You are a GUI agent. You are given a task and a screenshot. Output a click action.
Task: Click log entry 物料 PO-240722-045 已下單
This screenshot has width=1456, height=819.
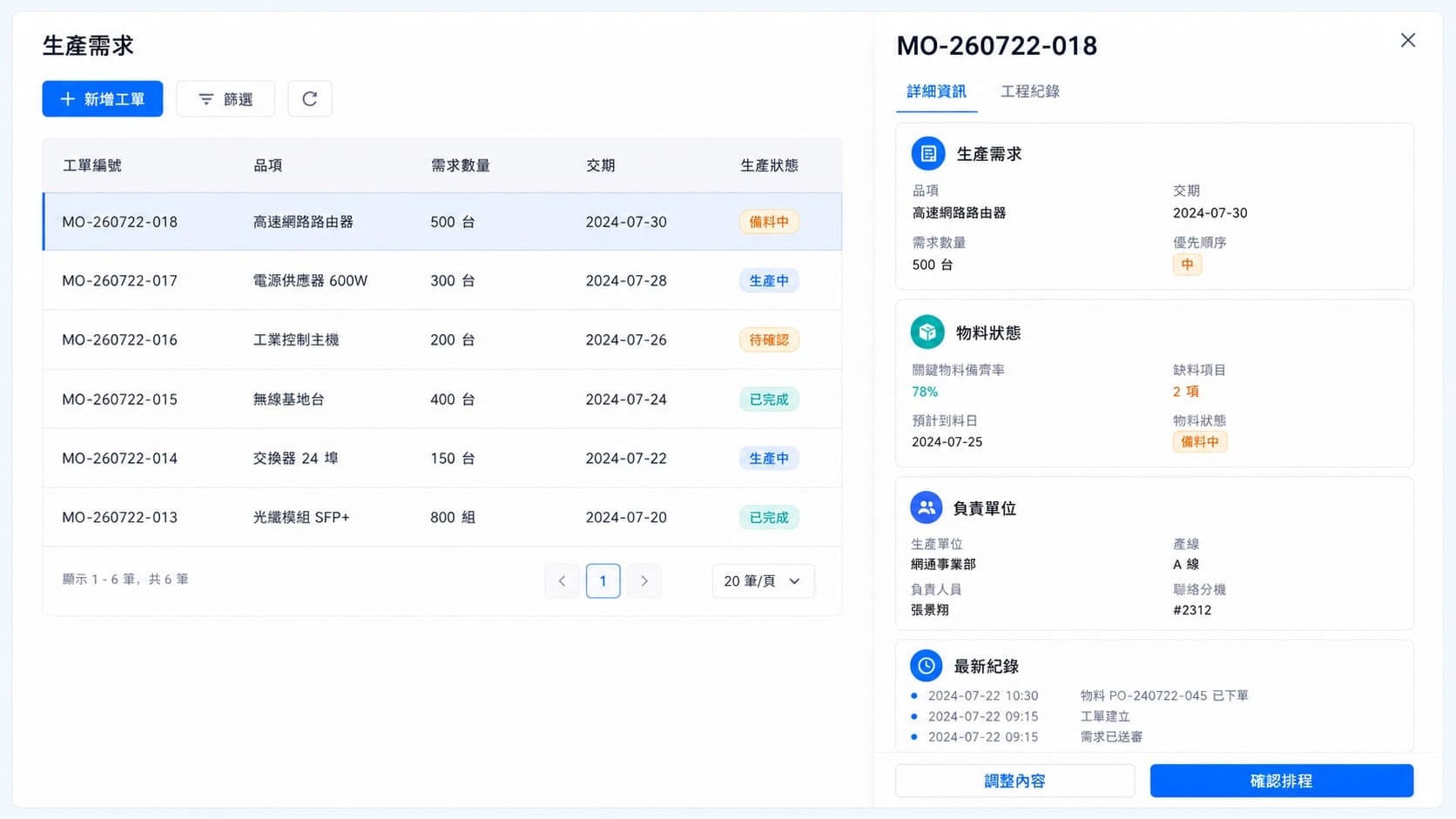[x=1164, y=695]
